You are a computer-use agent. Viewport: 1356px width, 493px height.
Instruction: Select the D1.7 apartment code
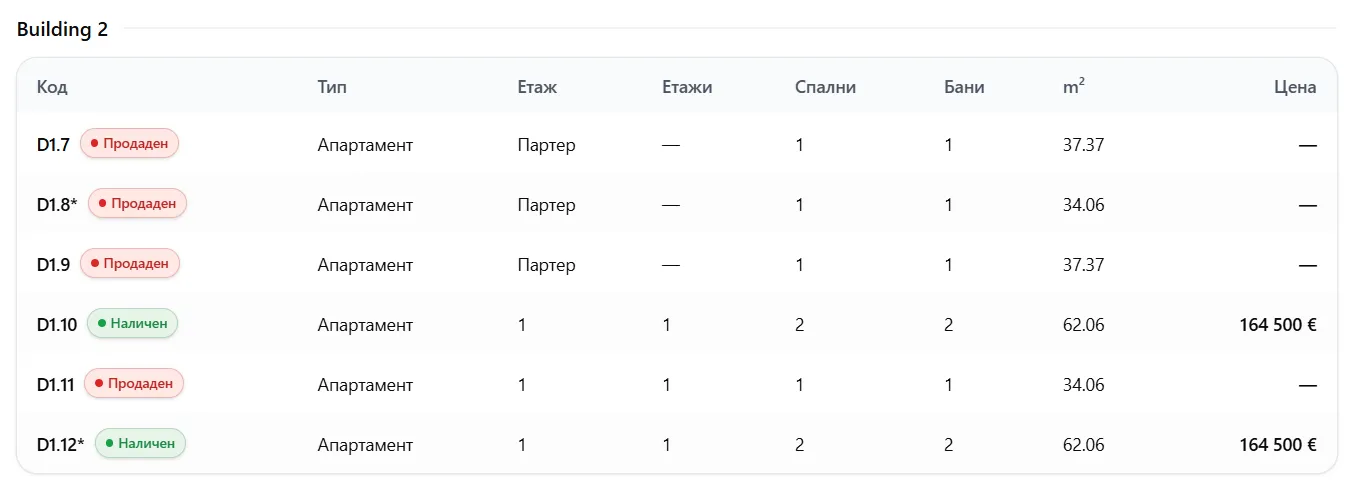(53, 145)
